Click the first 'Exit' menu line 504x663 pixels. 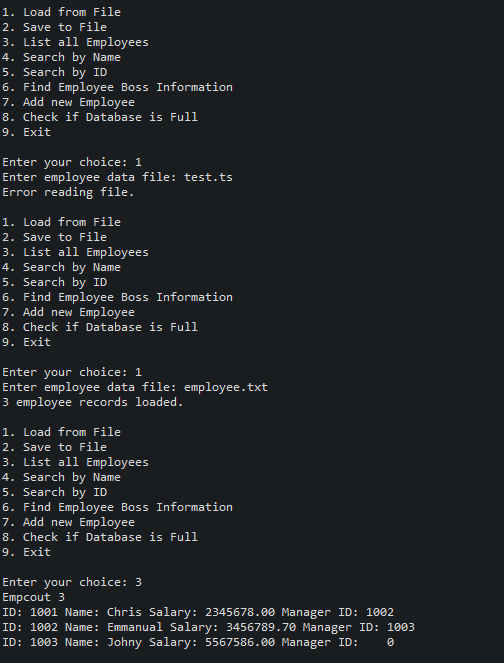click(x=26, y=132)
